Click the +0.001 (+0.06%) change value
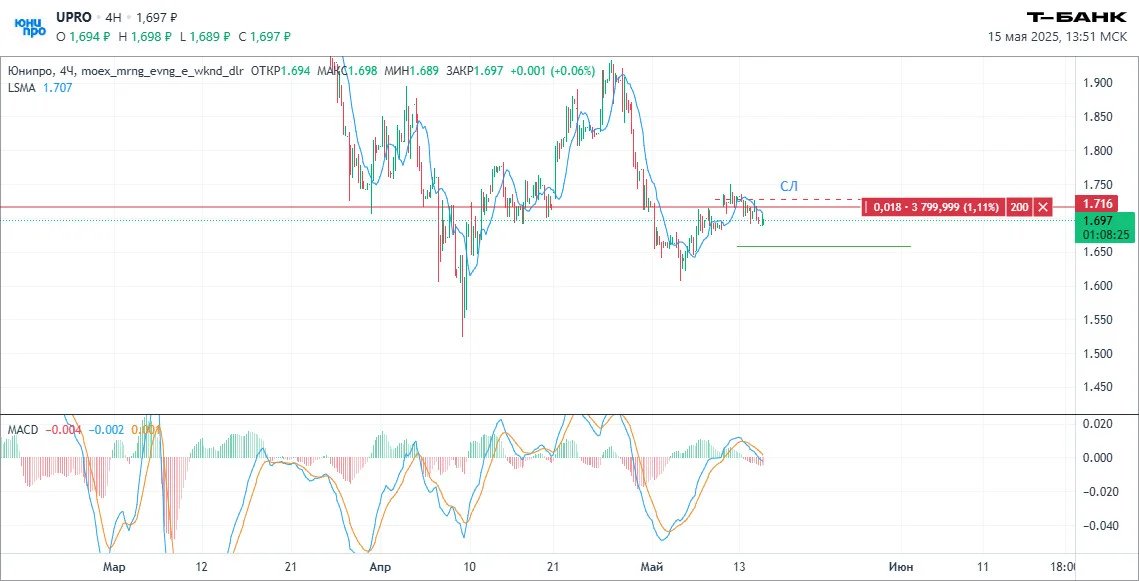Image resolution: width=1139 pixels, height=581 pixels. 553,71
